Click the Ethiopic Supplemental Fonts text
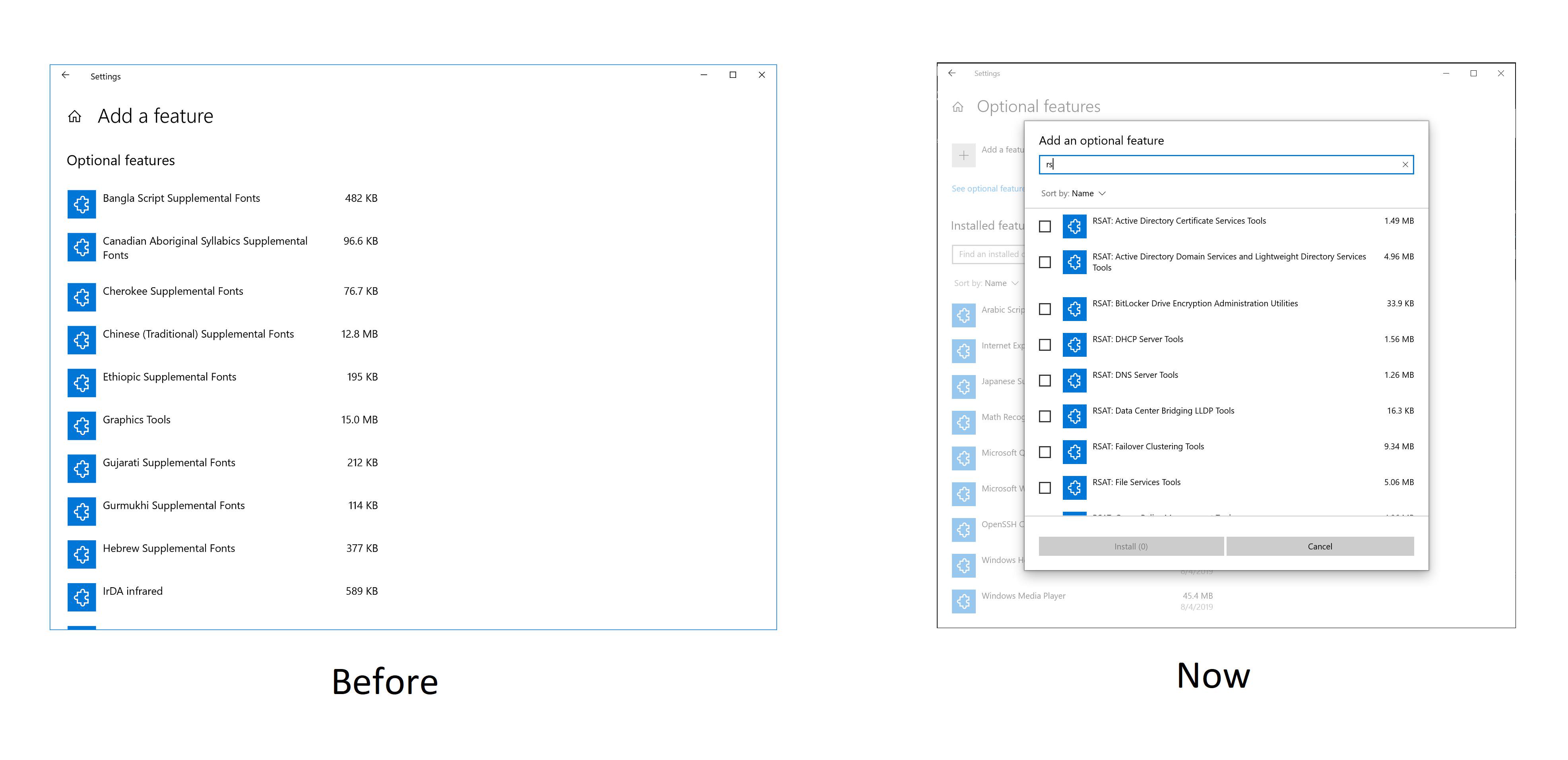1568x760 pixels. 169,377
